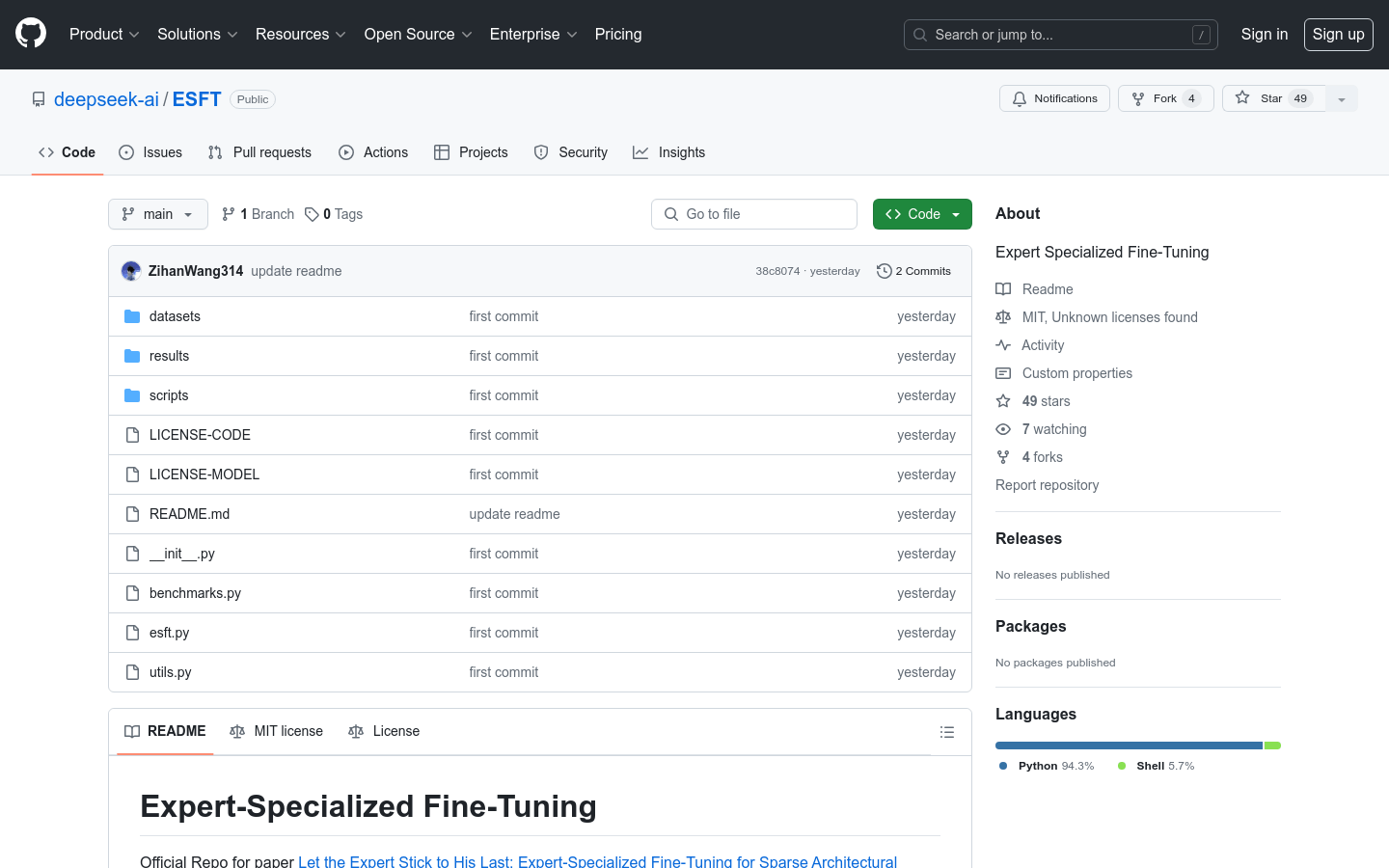Select the MIT license tab
This screenshot has height=868, width=1389.
277,731
